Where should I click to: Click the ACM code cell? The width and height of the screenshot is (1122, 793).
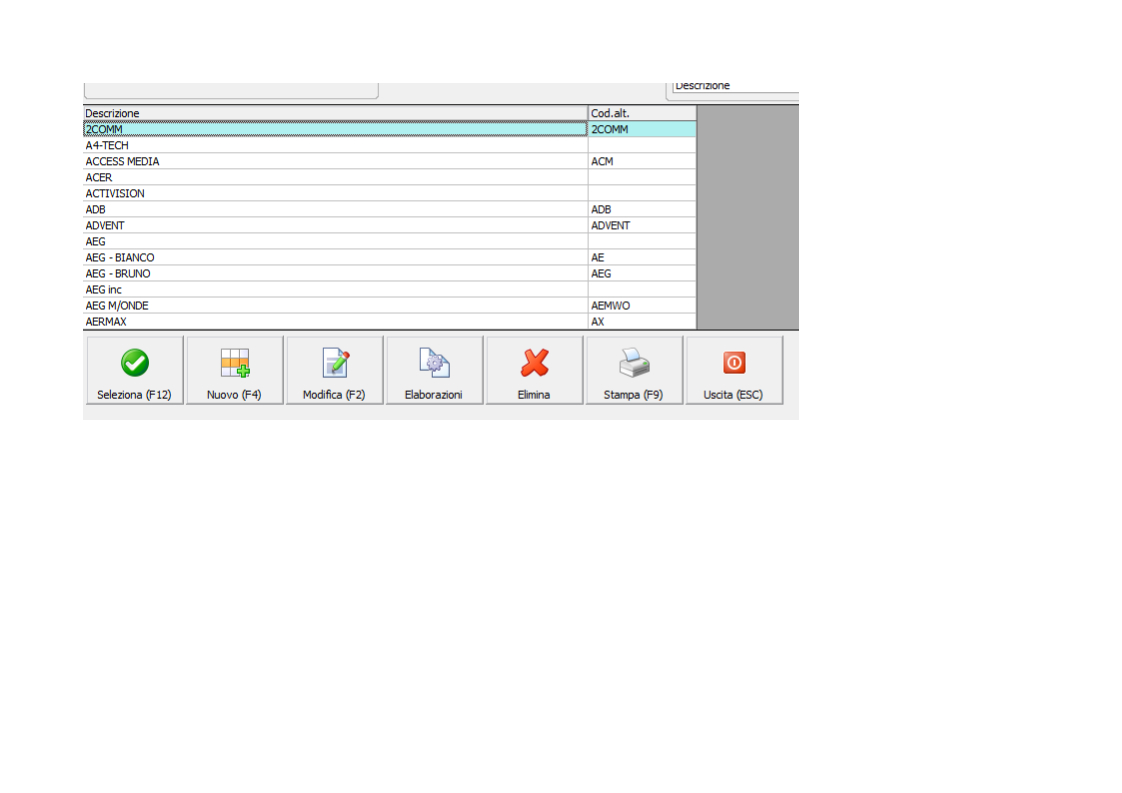pyautogui.click(x=642, y=161)
